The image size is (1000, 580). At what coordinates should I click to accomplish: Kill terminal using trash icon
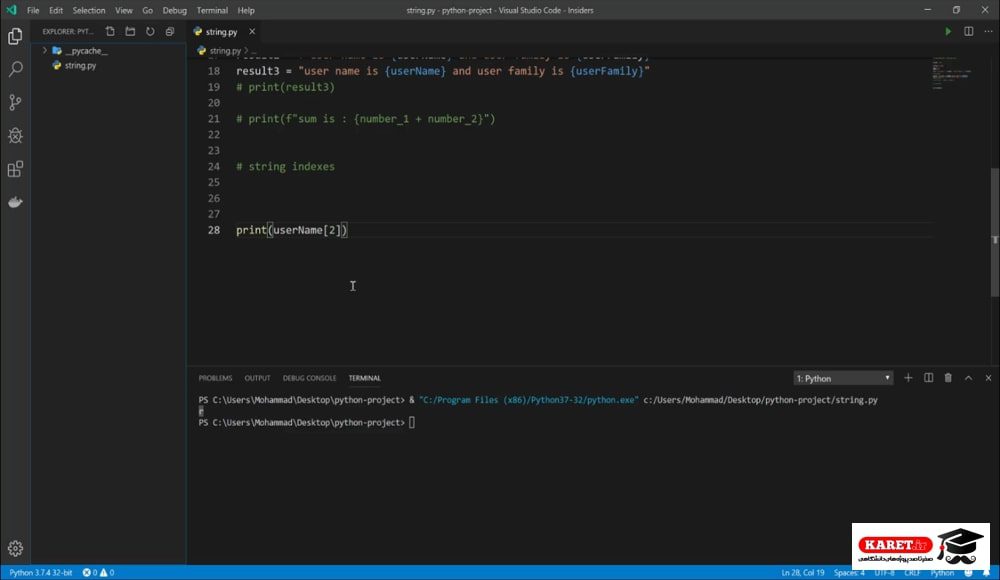948,378
